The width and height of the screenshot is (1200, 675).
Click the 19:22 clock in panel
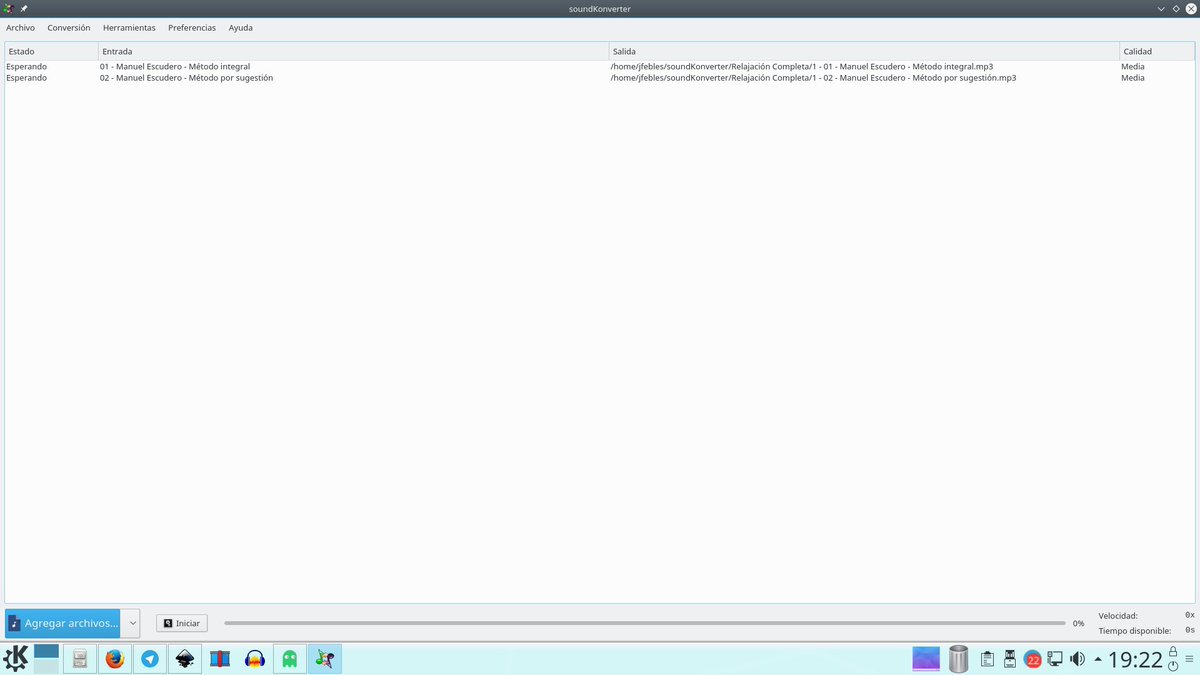click(1135, 659)
